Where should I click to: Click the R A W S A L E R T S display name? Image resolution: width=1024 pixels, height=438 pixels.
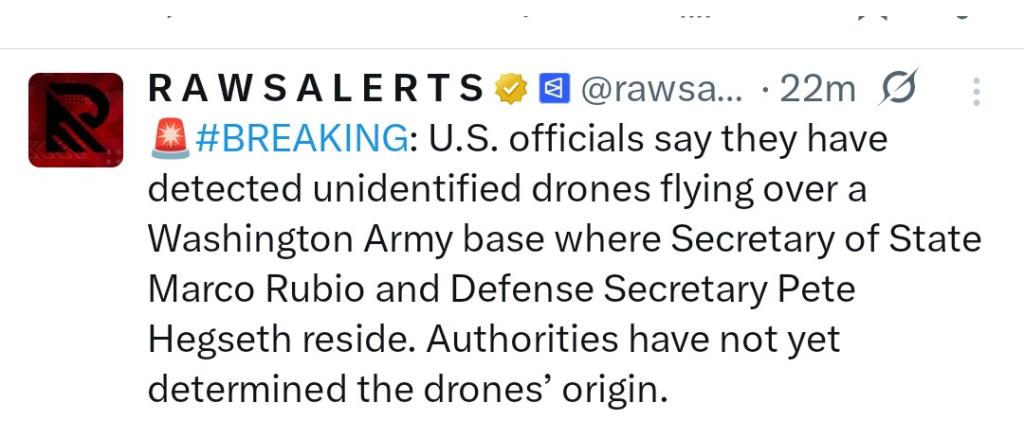pos(316,90)
